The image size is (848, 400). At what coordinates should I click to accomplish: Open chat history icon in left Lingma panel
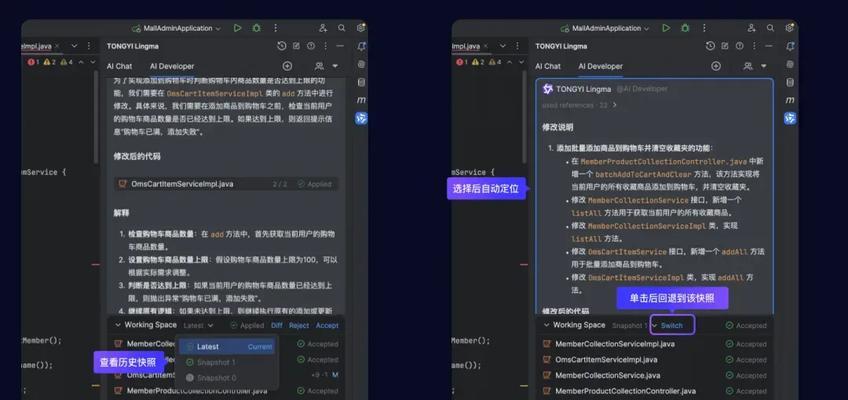(x=281, y=46)
